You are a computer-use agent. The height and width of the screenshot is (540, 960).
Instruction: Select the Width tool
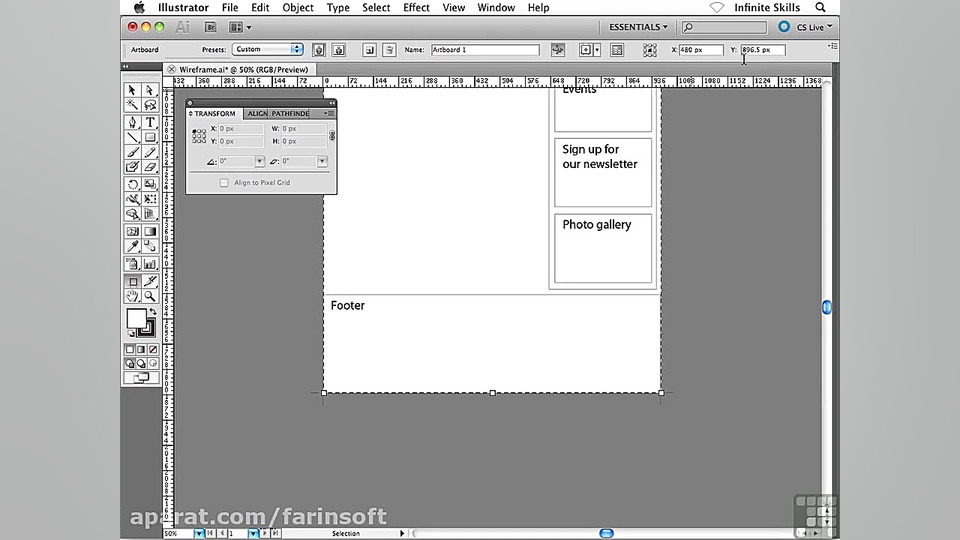click(x=132, y=199)
